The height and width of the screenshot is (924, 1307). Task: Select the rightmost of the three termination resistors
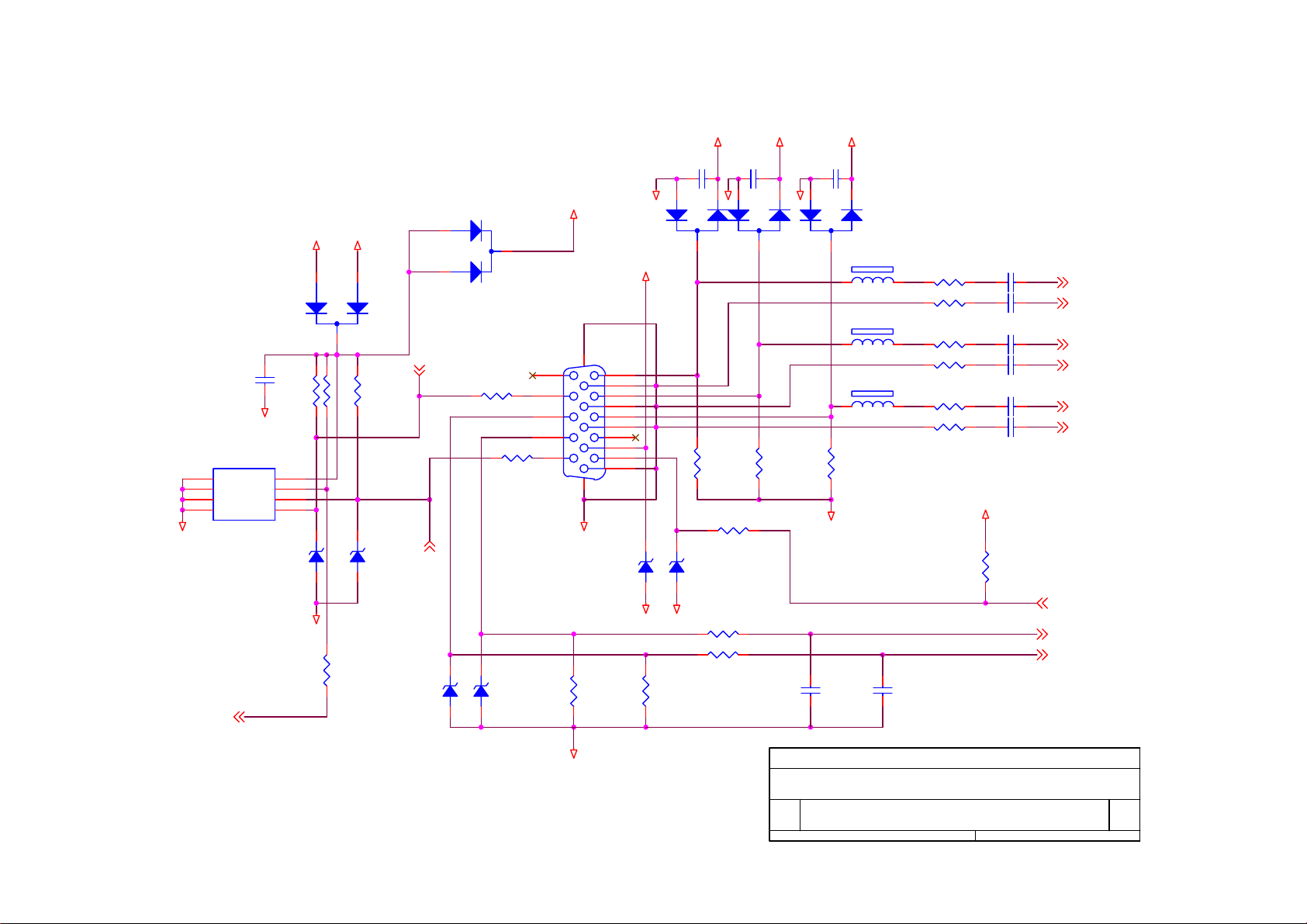coord(831,464)
